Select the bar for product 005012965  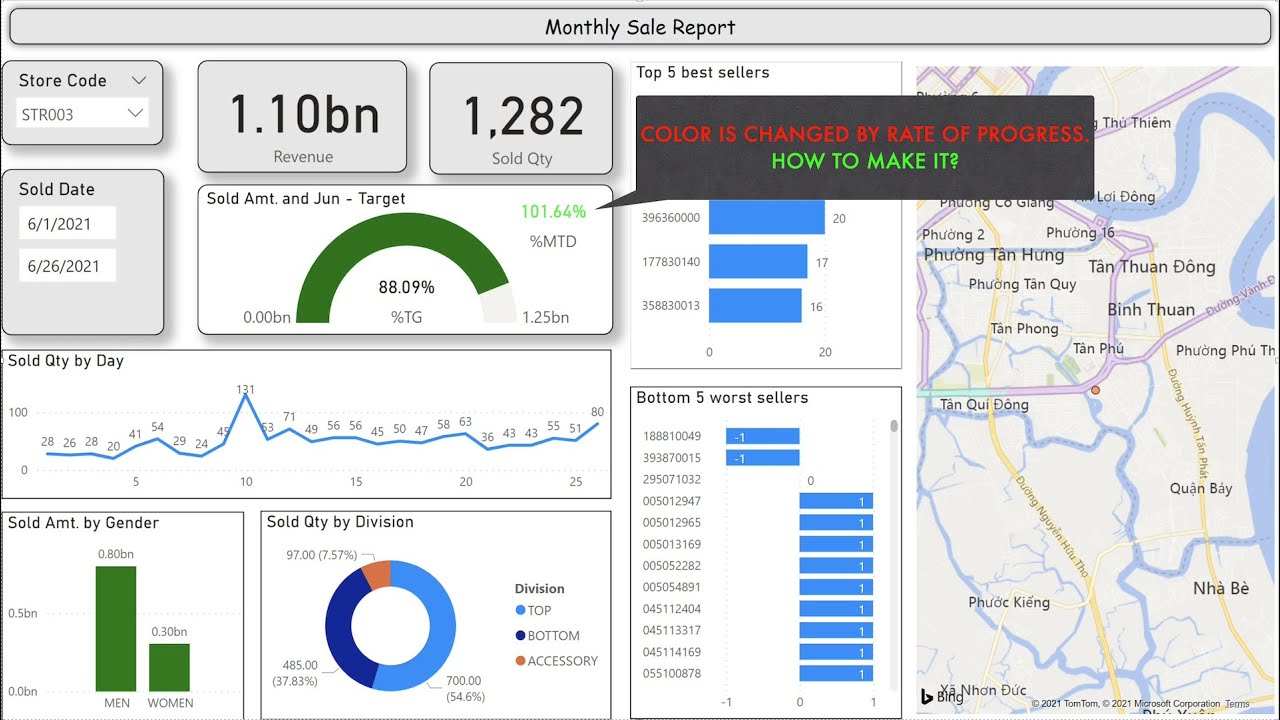click(x=837, y=522)
